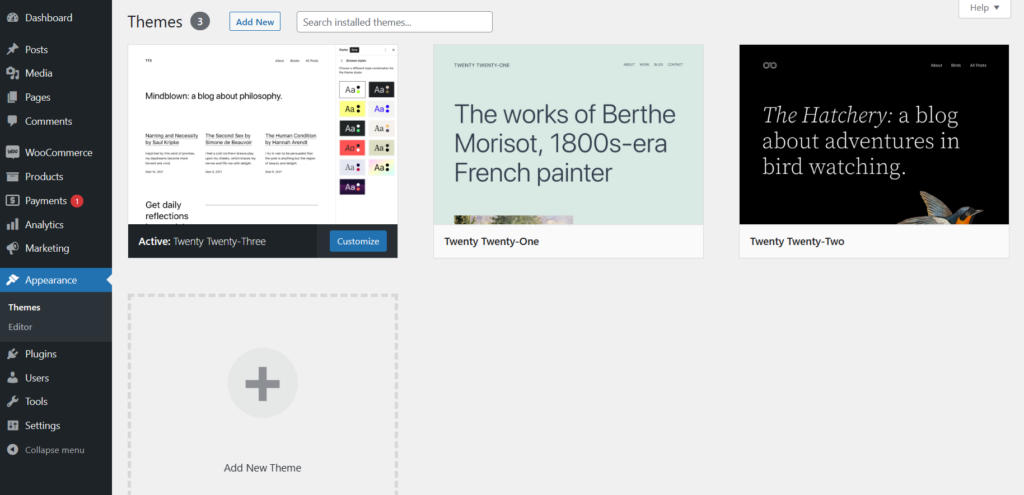Click the Analytics bar chart icon

click(12, 225)
